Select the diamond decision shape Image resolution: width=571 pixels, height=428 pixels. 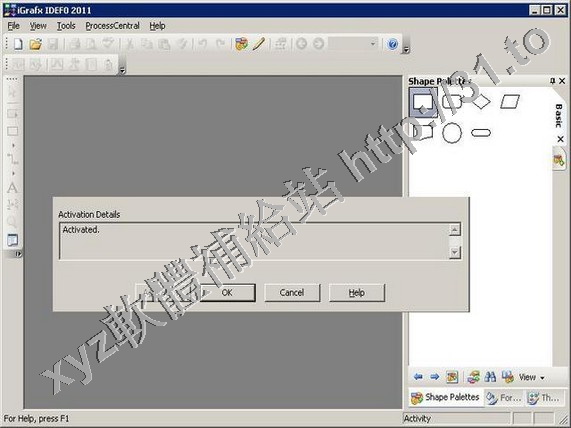pyautogui.click(x=481, y=101)
